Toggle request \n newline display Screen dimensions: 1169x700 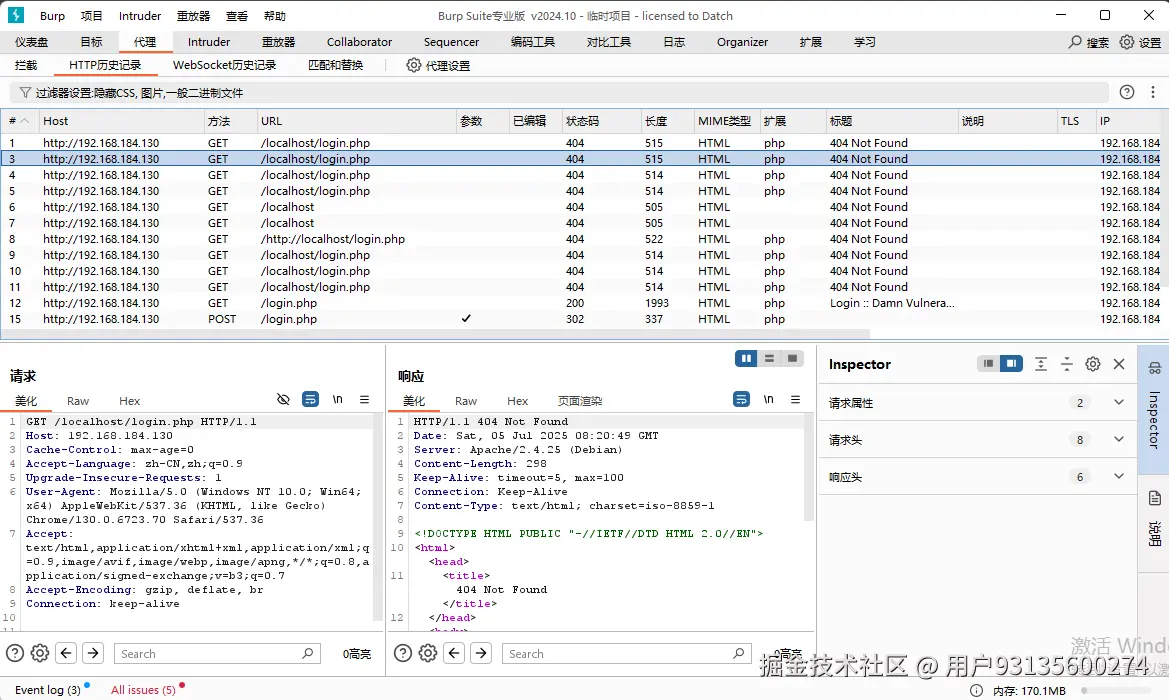tap(338, 400)
